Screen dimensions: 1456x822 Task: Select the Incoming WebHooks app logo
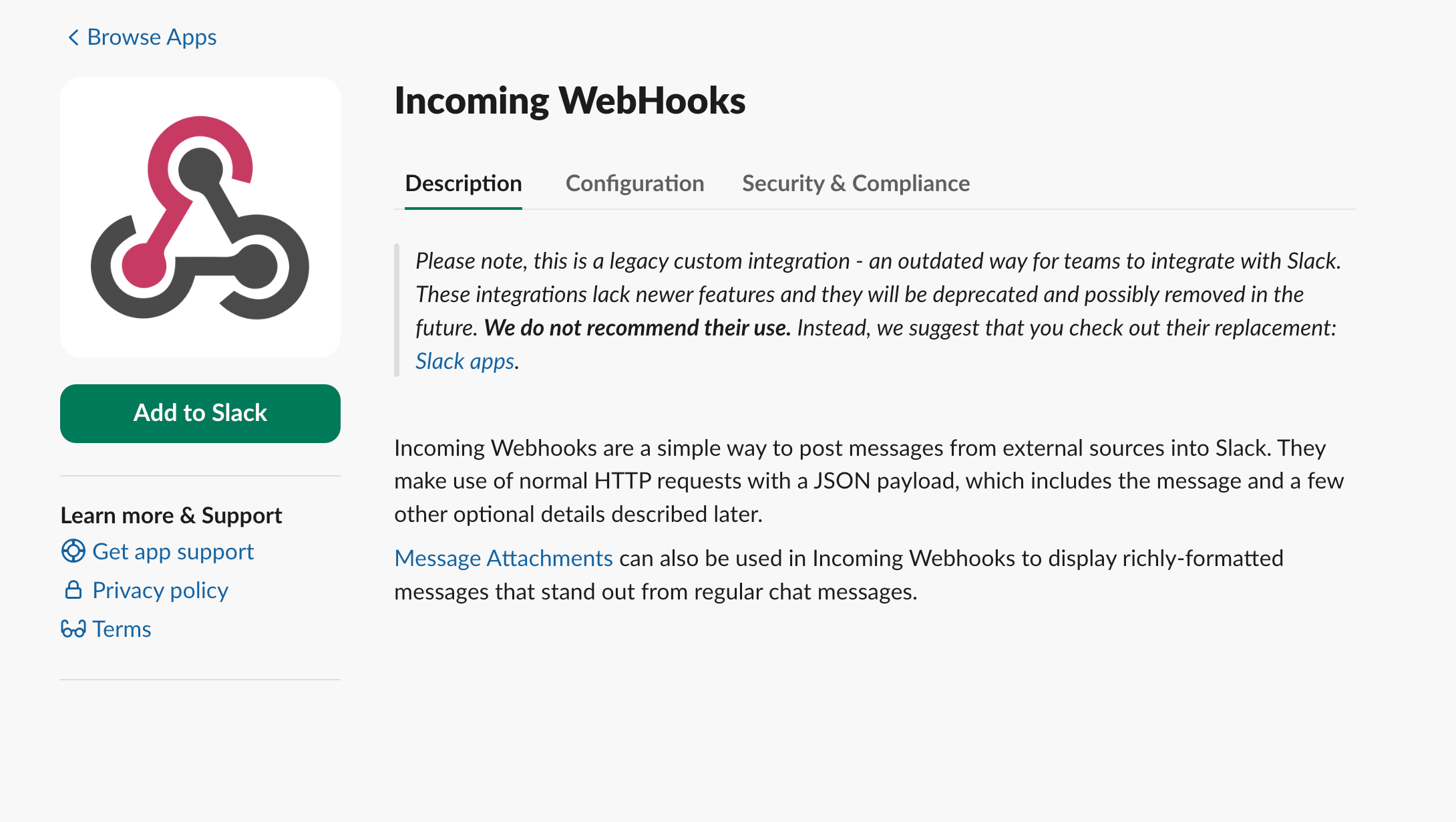(x=200, y=217)
